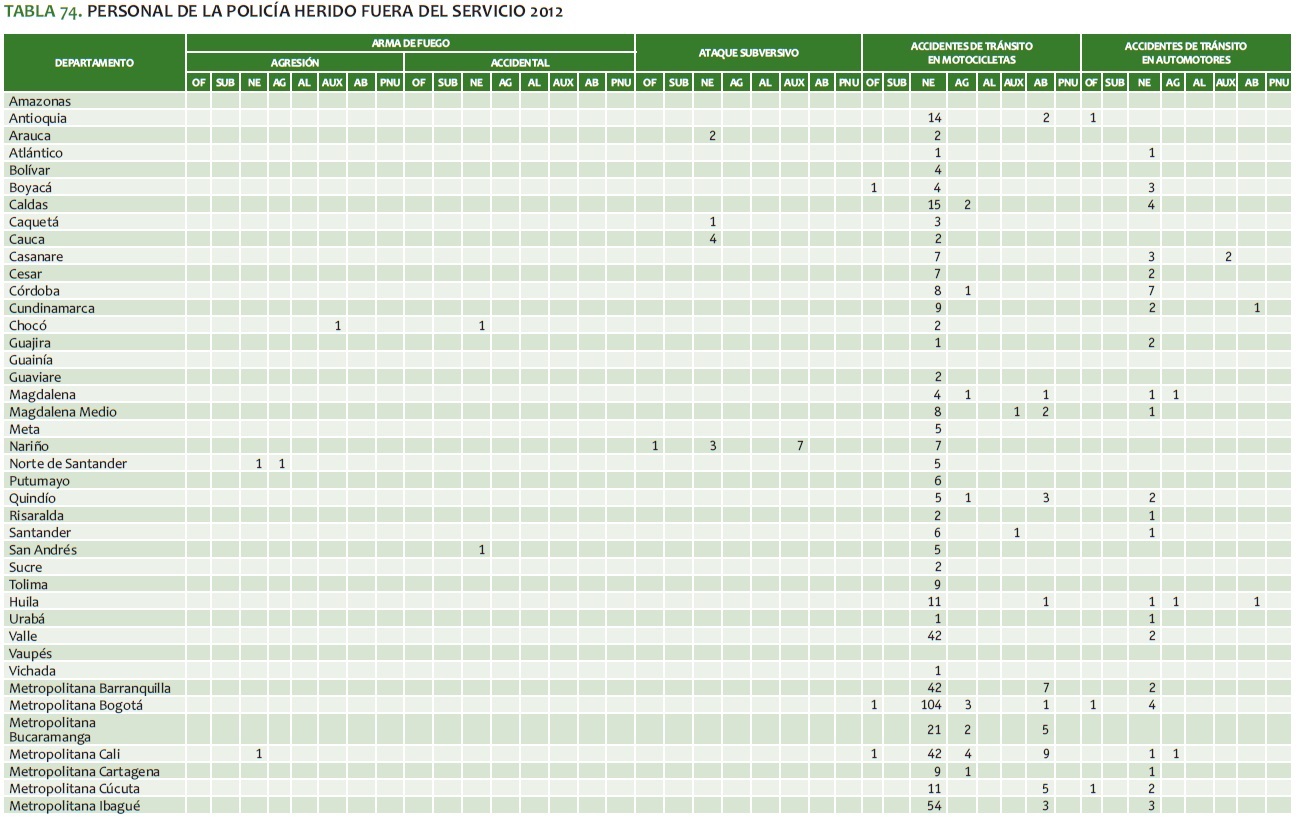Select the AGRESIÓN subheader

point(295,63)
